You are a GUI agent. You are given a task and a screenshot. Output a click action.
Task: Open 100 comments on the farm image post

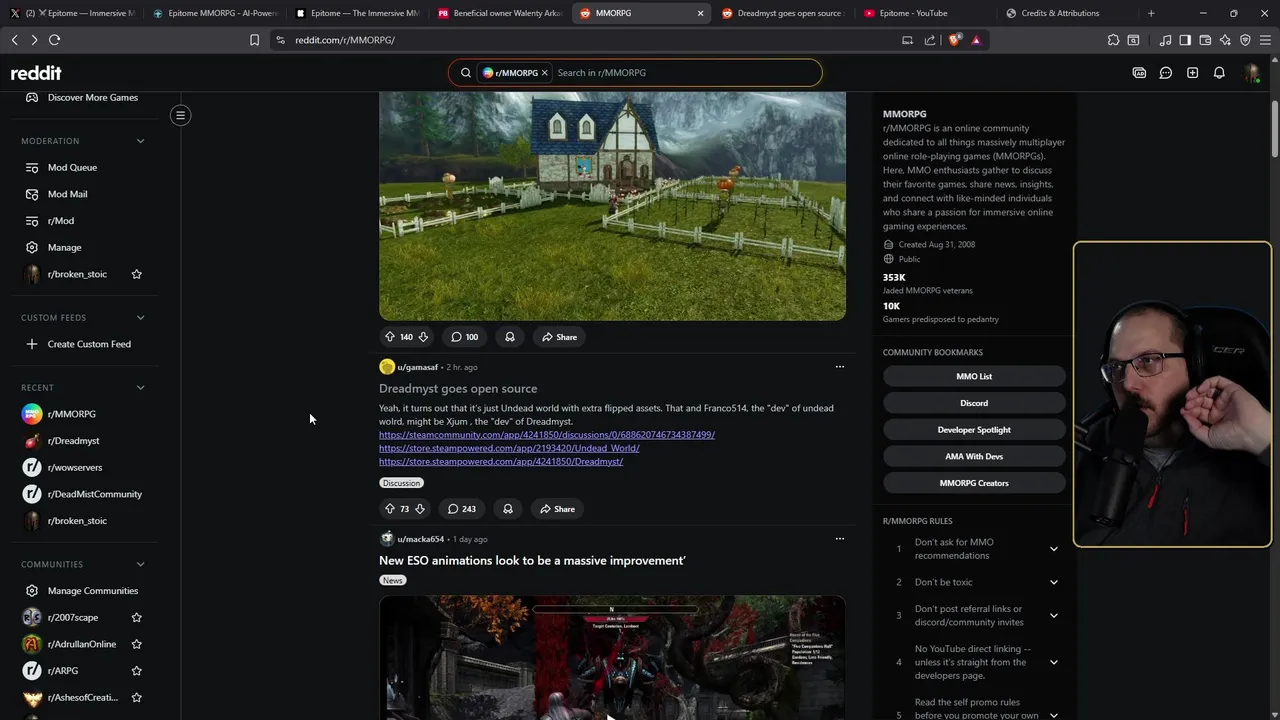pos(464,337)
